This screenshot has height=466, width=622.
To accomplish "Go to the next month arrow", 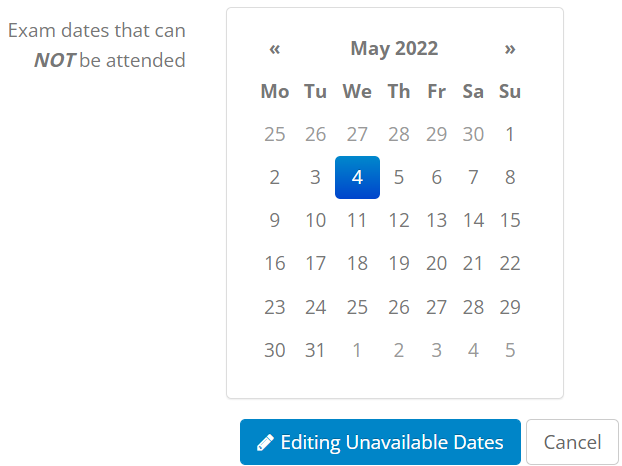I will pos(510,49).
